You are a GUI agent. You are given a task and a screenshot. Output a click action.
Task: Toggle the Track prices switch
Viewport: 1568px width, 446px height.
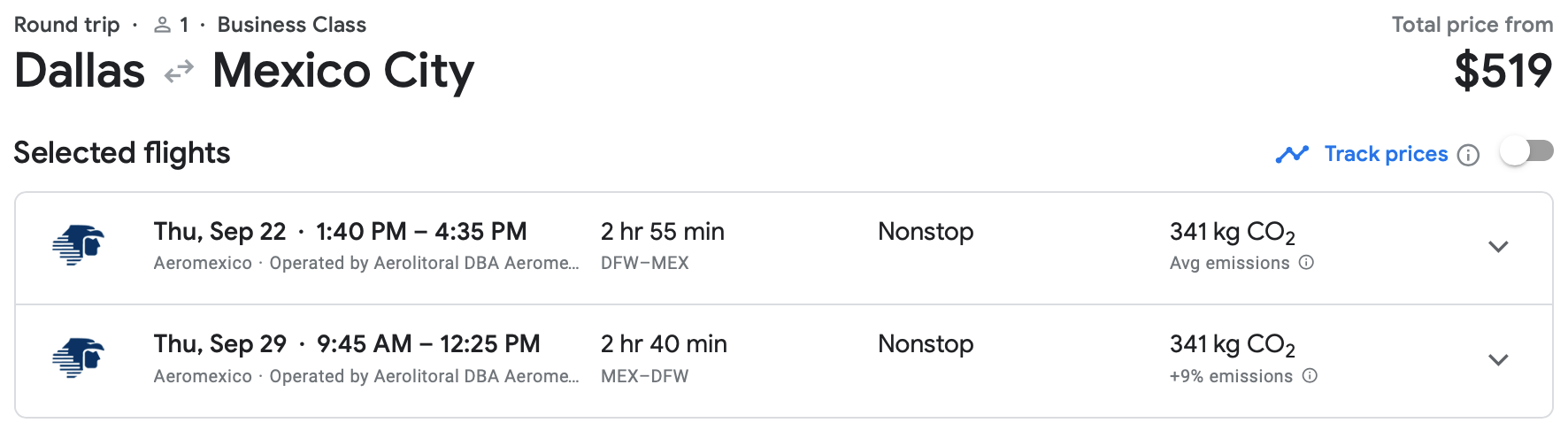[x=1526, y=152]
